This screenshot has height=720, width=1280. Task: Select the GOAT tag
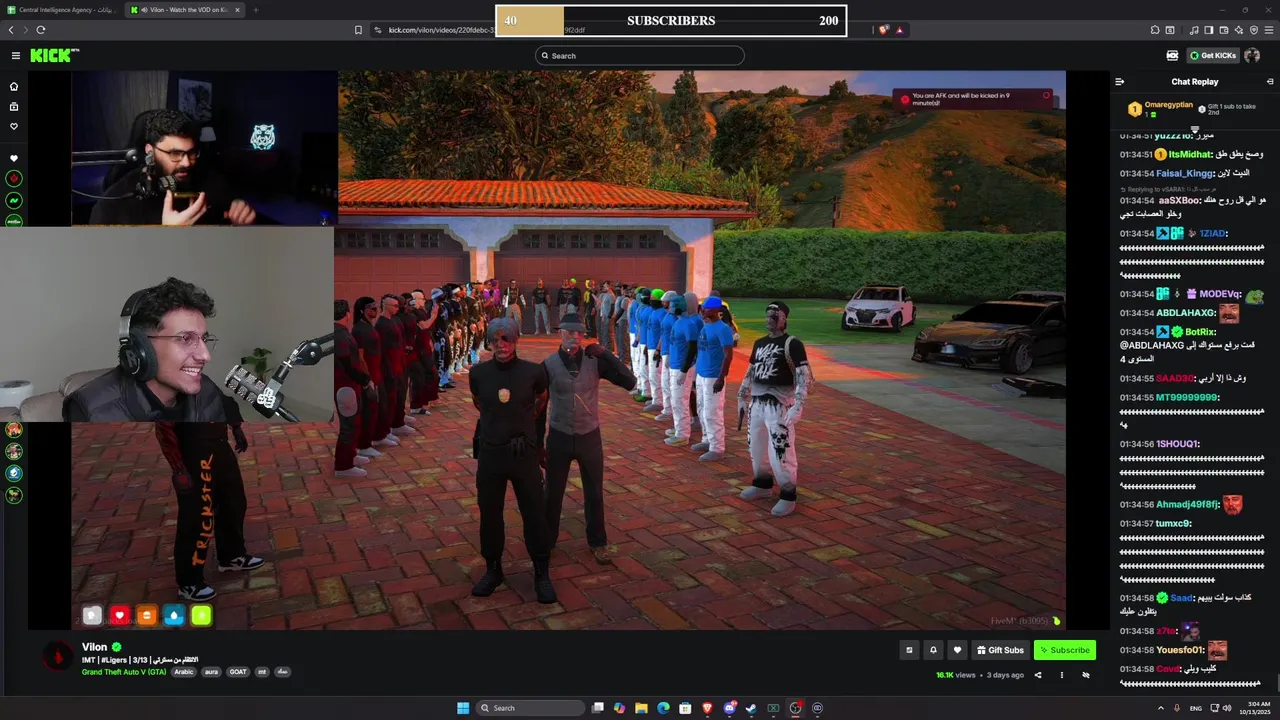click(238, 672)
